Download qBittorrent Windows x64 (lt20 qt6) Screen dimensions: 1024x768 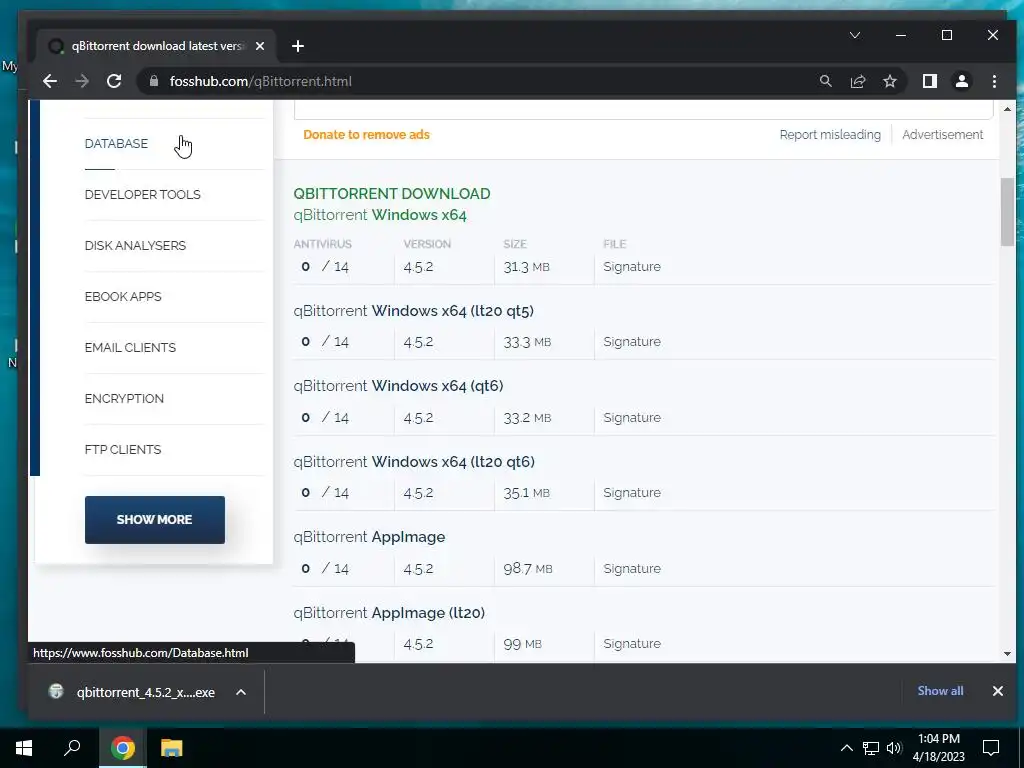414,462
